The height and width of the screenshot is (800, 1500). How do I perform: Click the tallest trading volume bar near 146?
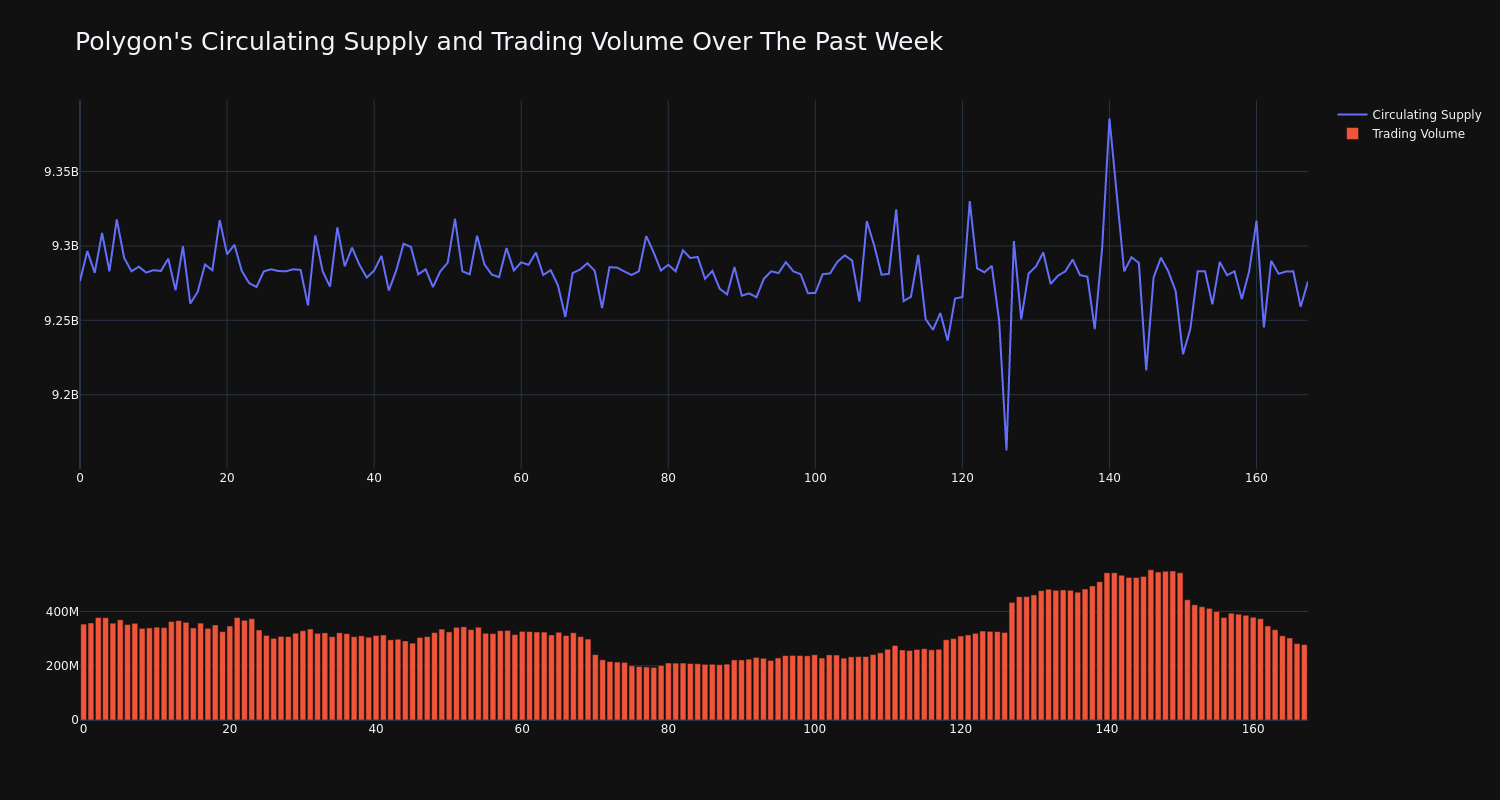point(1151,645)
